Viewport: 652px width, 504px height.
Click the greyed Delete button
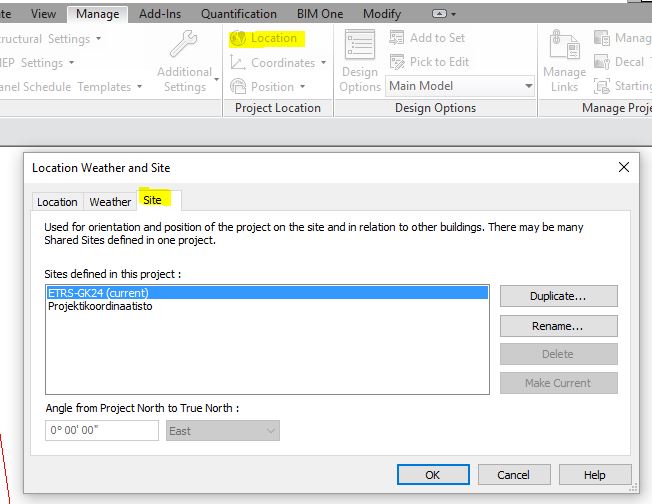click(x=558, y=354)
